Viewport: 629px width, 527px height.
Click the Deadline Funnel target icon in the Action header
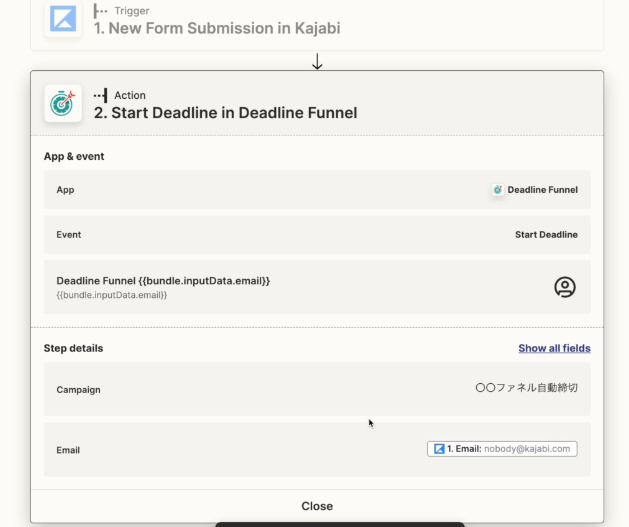pyautogui.click(x=63, y=103)
